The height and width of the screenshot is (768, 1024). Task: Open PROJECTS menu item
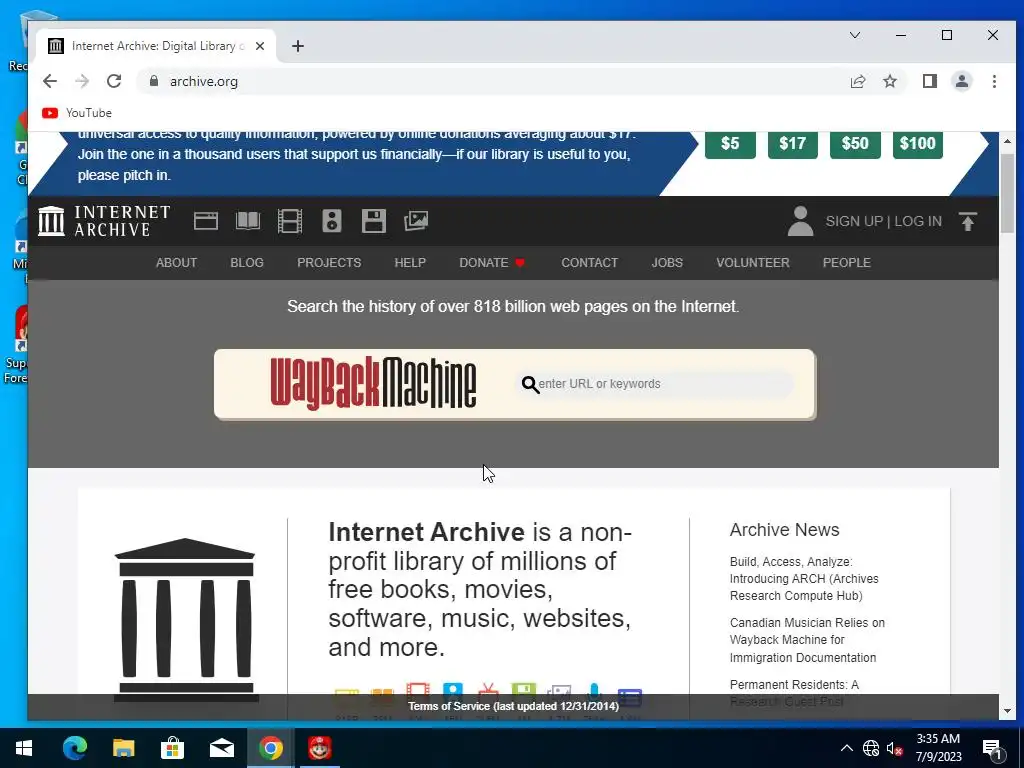329,263
